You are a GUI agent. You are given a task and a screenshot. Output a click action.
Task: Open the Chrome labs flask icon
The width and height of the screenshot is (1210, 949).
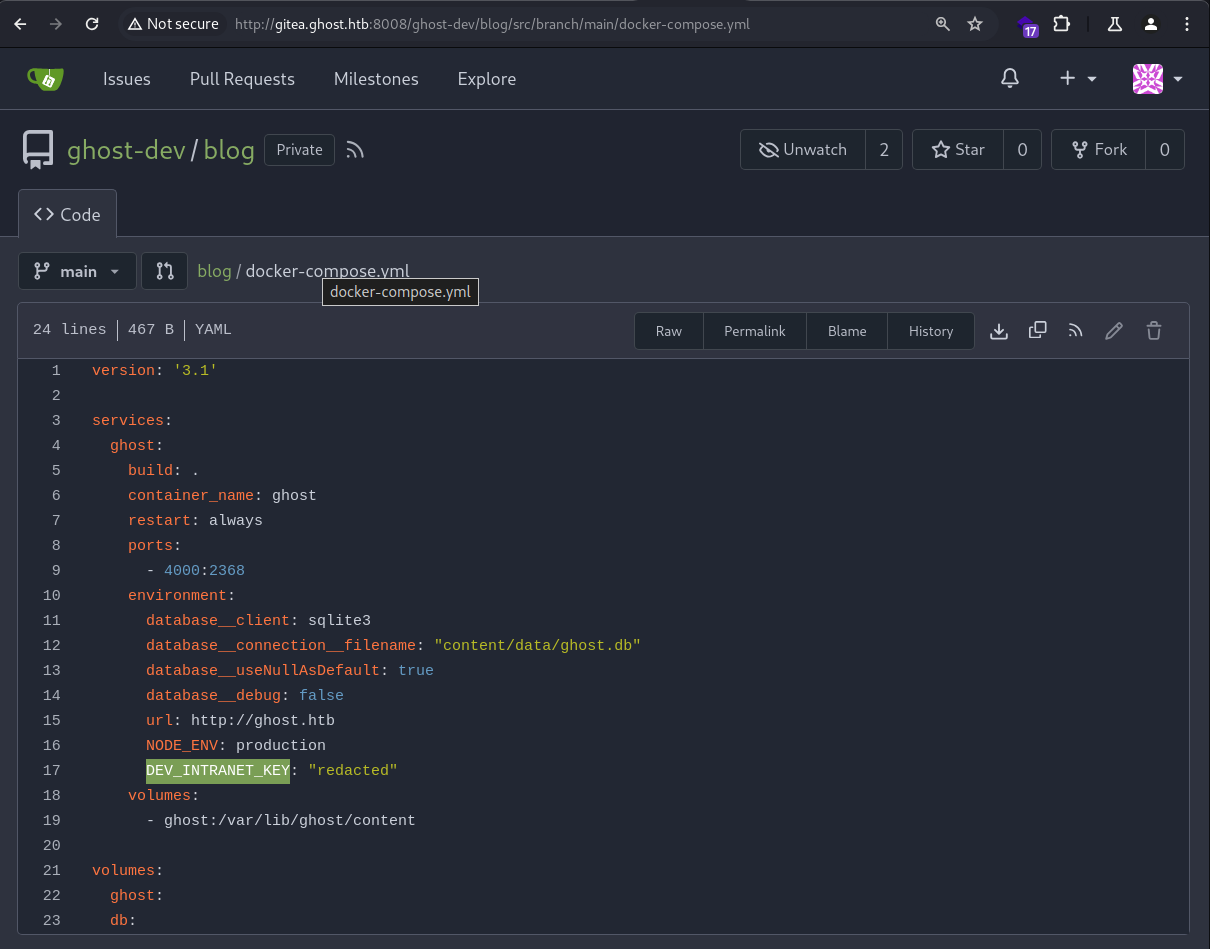coord(1117,24)
